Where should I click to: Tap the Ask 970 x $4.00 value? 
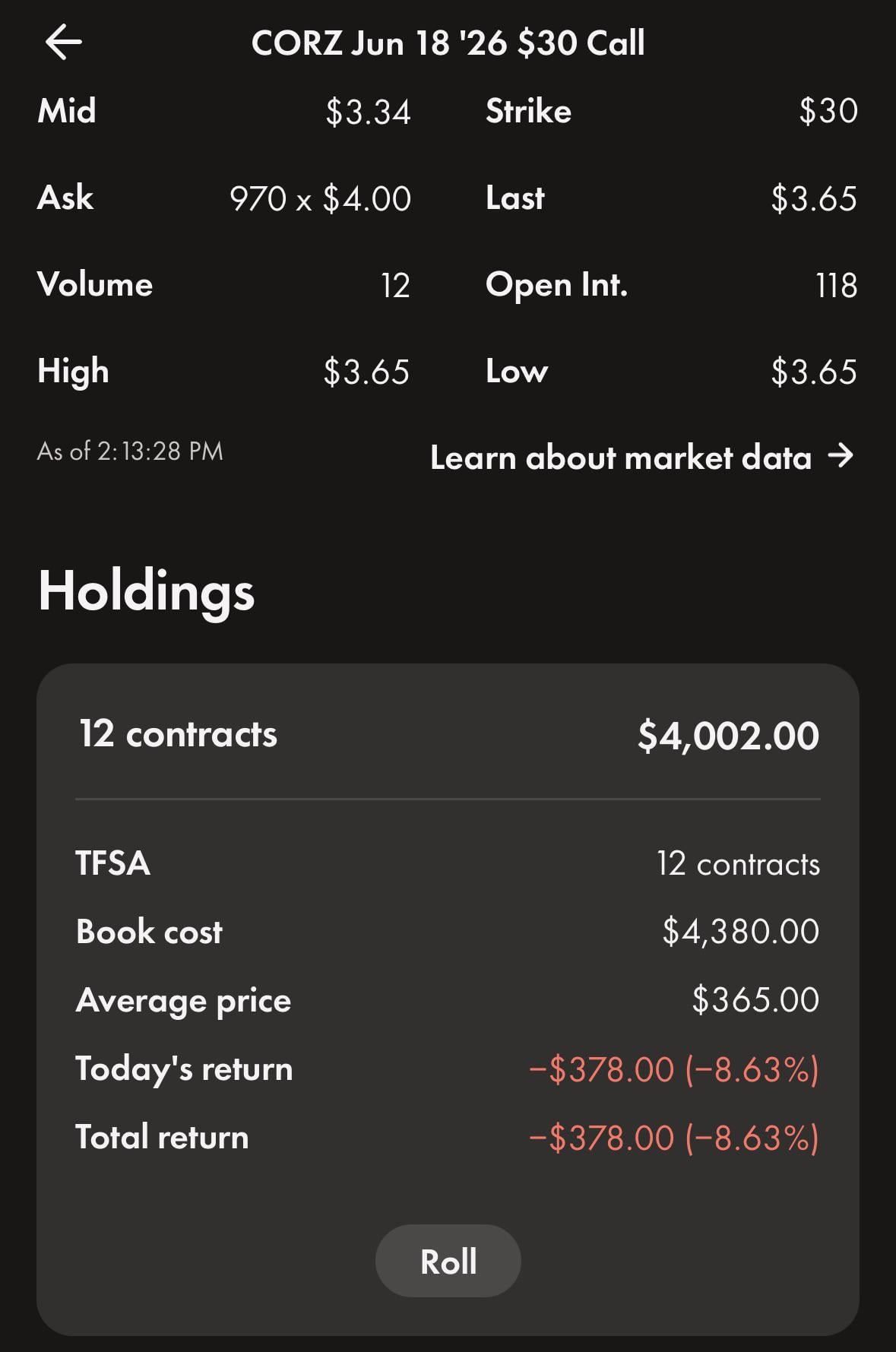[320, 199]
